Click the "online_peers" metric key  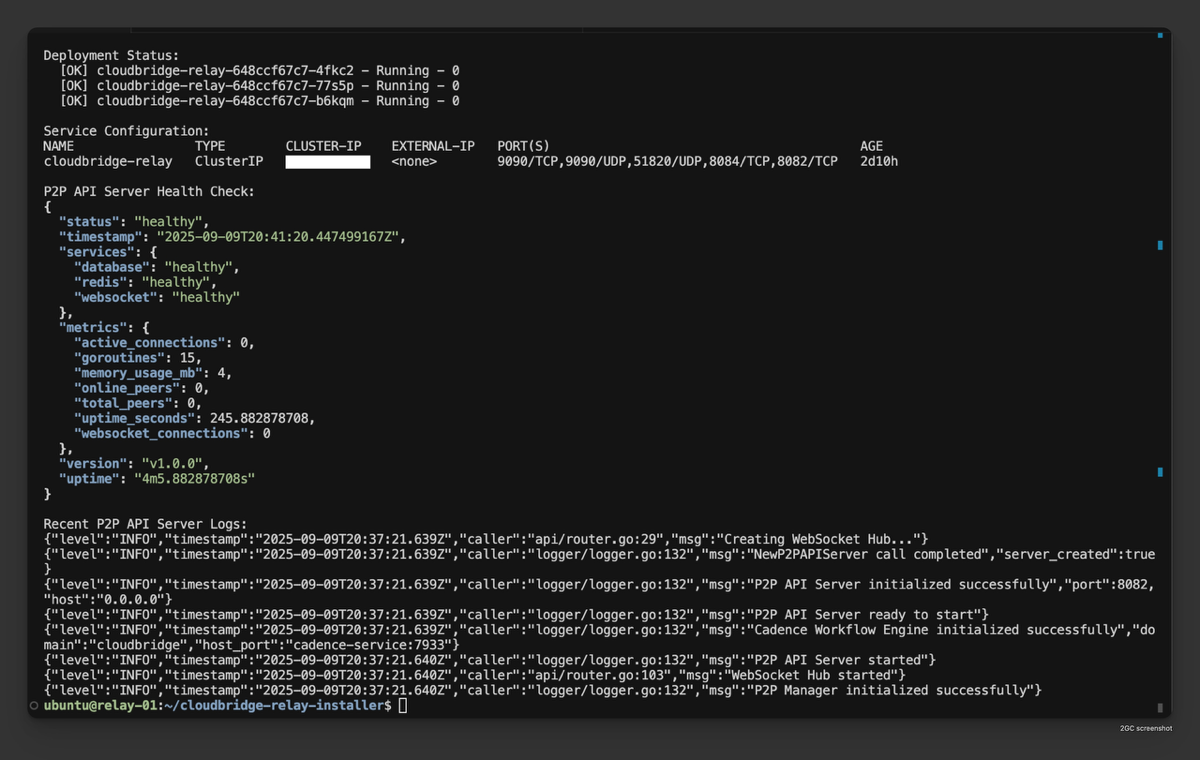[126, 388]
